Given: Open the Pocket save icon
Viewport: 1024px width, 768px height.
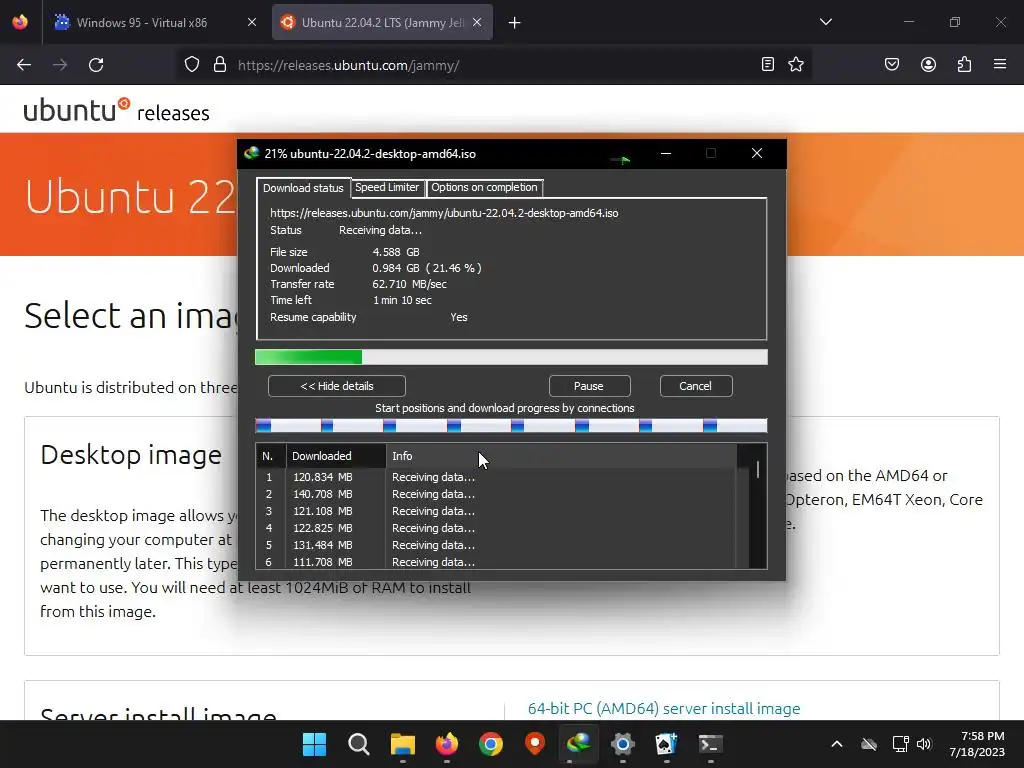Looking at the screenshot, I should [x=891, y=64].
